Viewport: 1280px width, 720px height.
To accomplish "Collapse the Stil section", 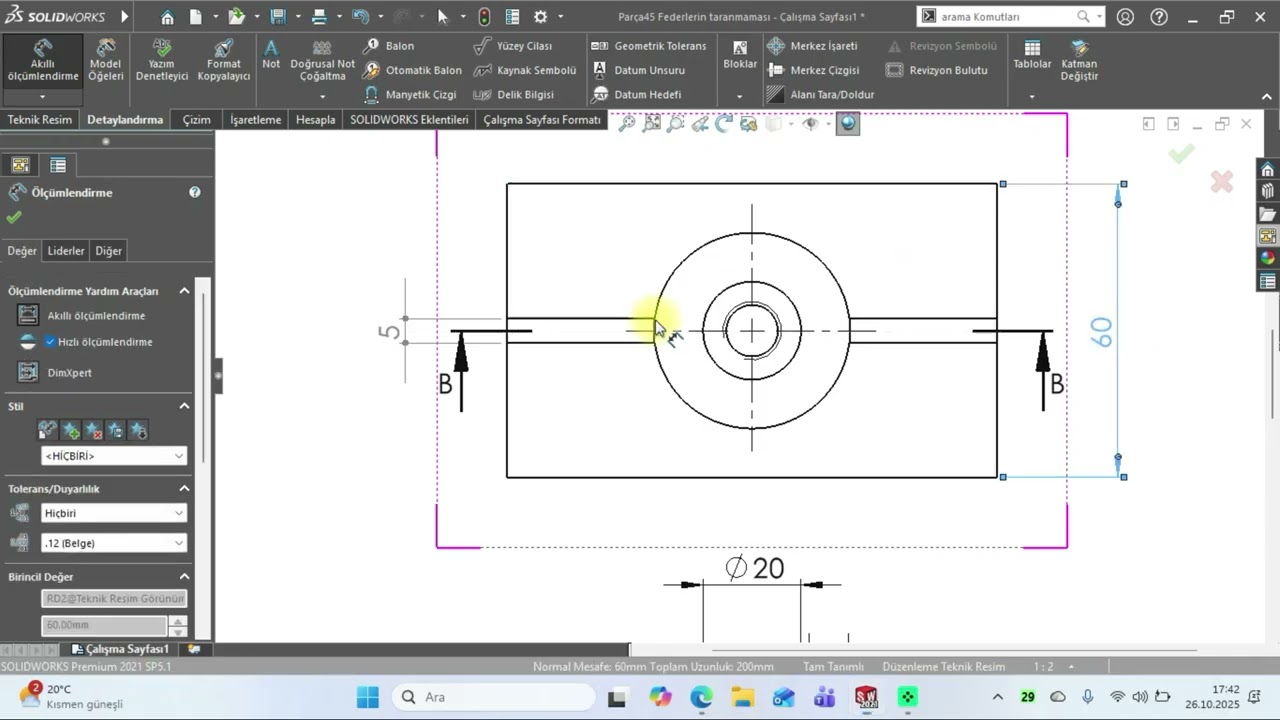I will [x=184, y=406].
